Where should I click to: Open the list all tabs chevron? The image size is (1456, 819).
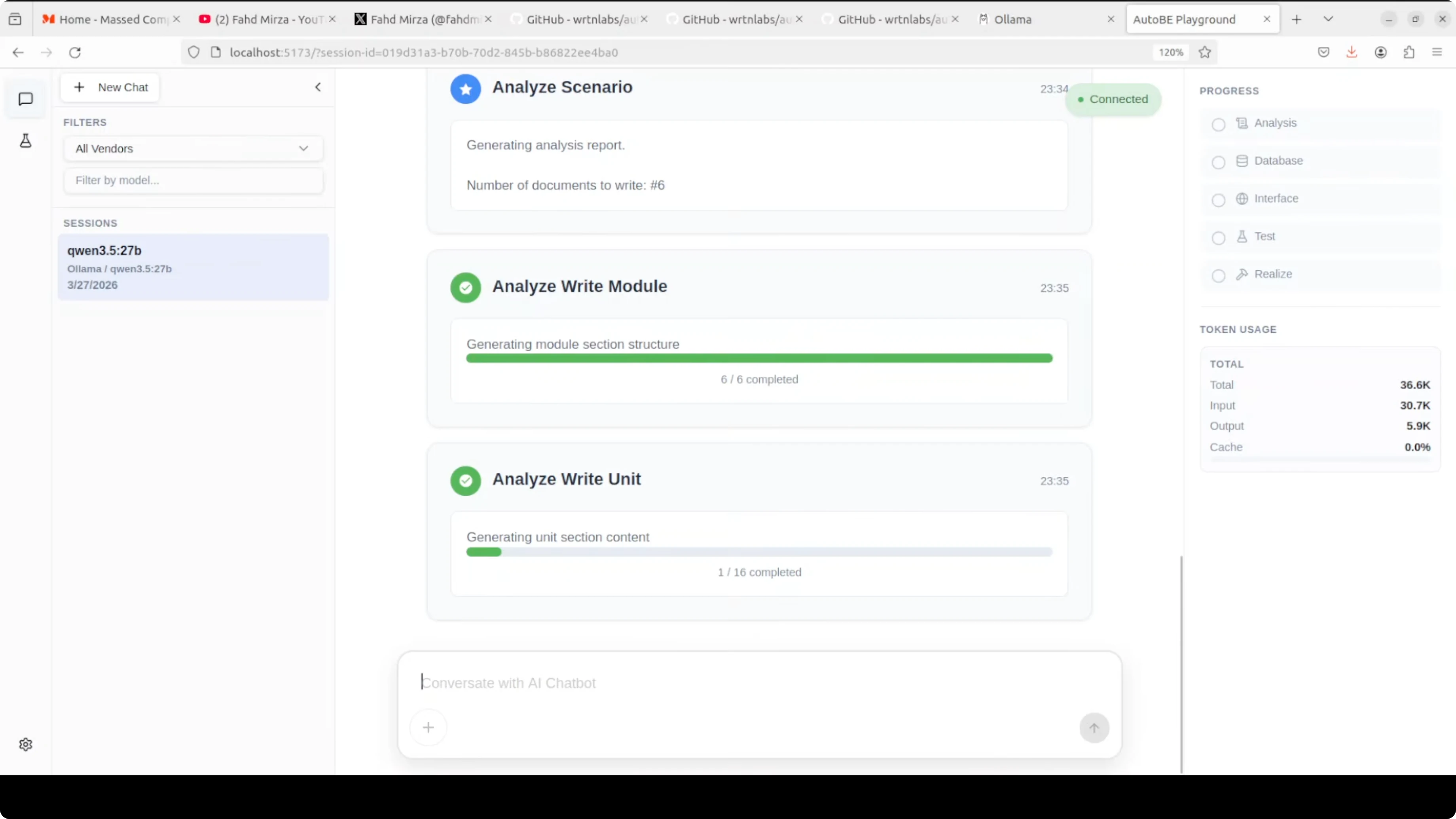point(1328,19)
